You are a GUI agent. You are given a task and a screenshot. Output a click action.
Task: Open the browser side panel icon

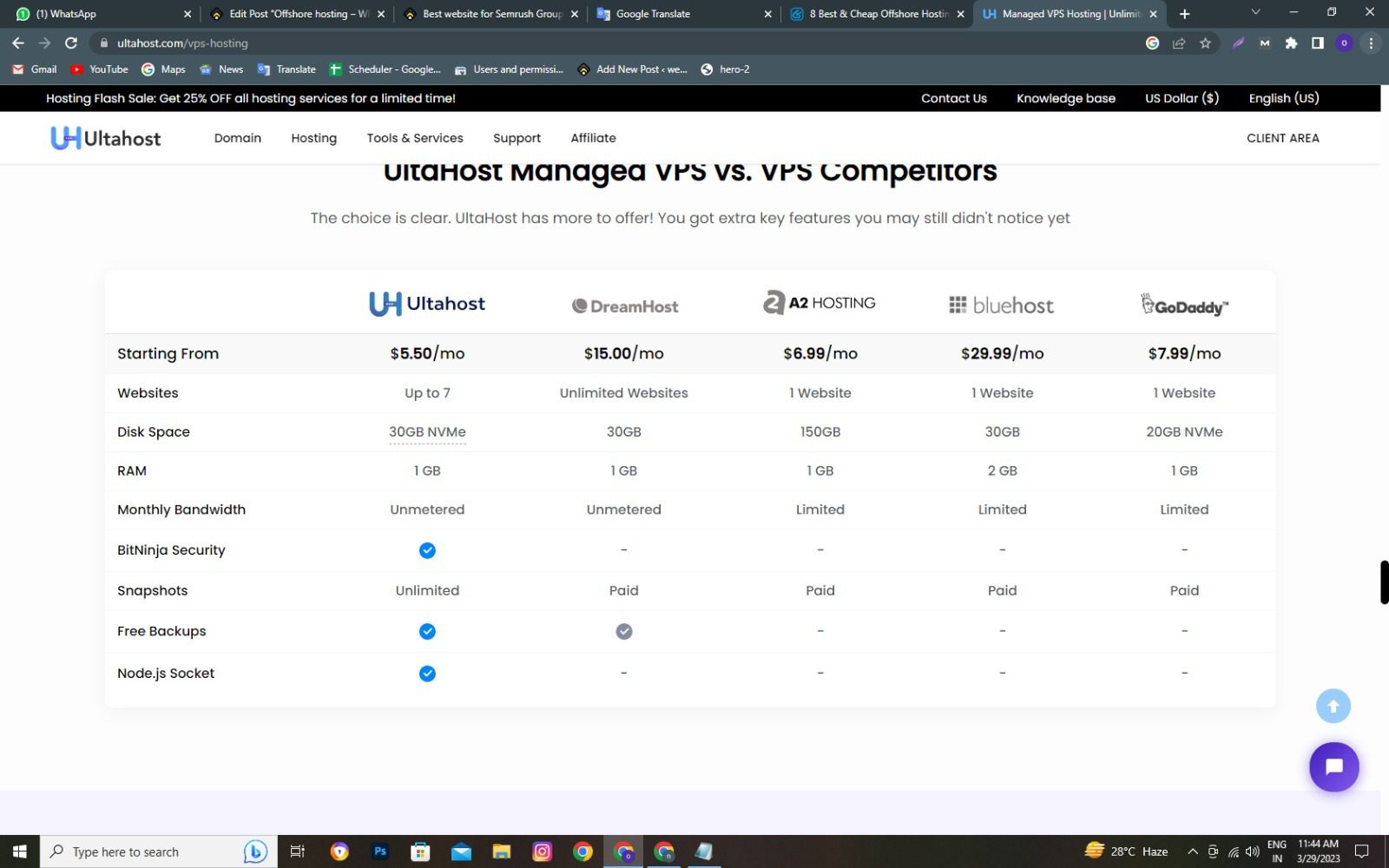point(1317,43)
